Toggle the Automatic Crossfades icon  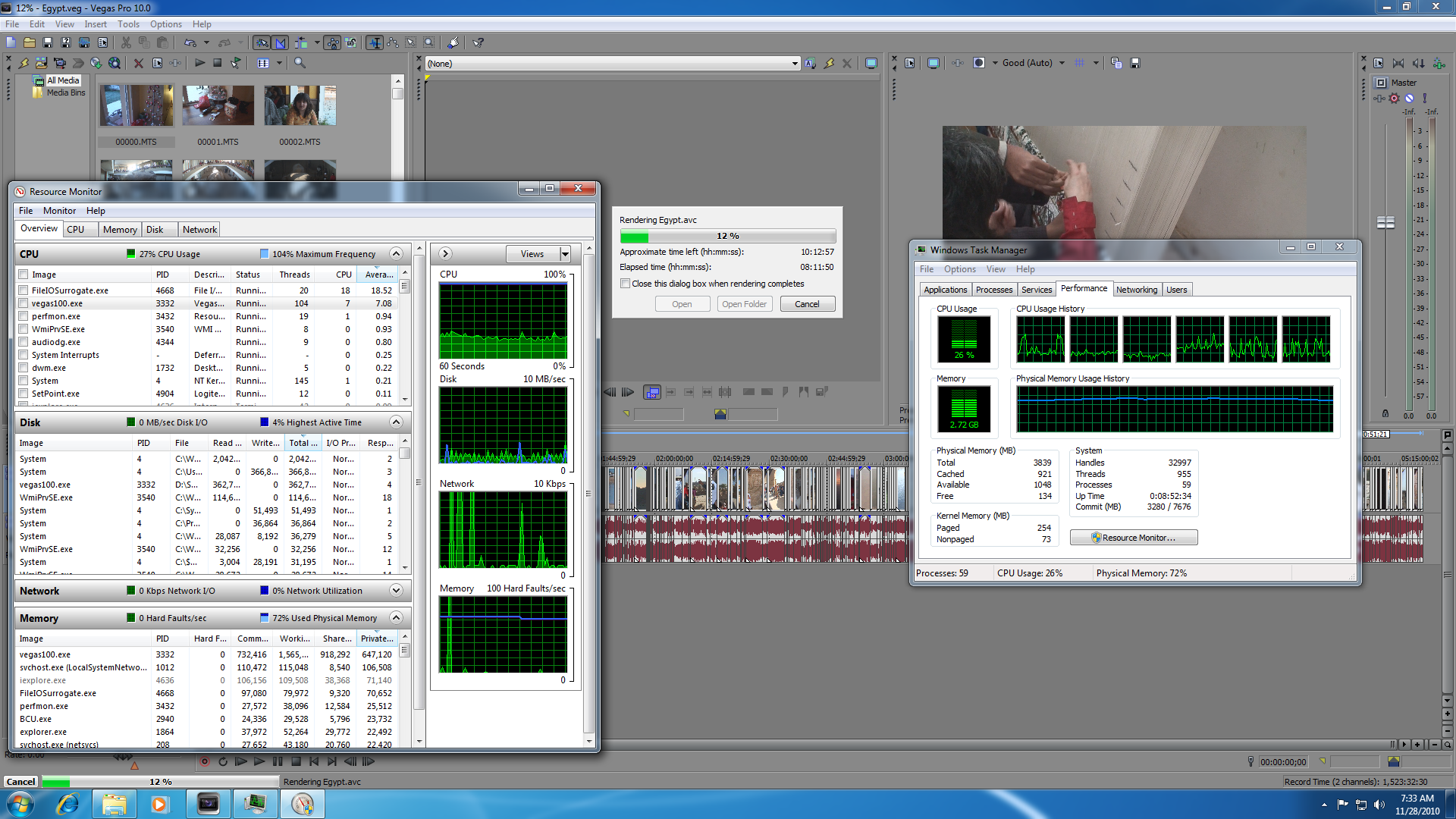tap(281, 42)
